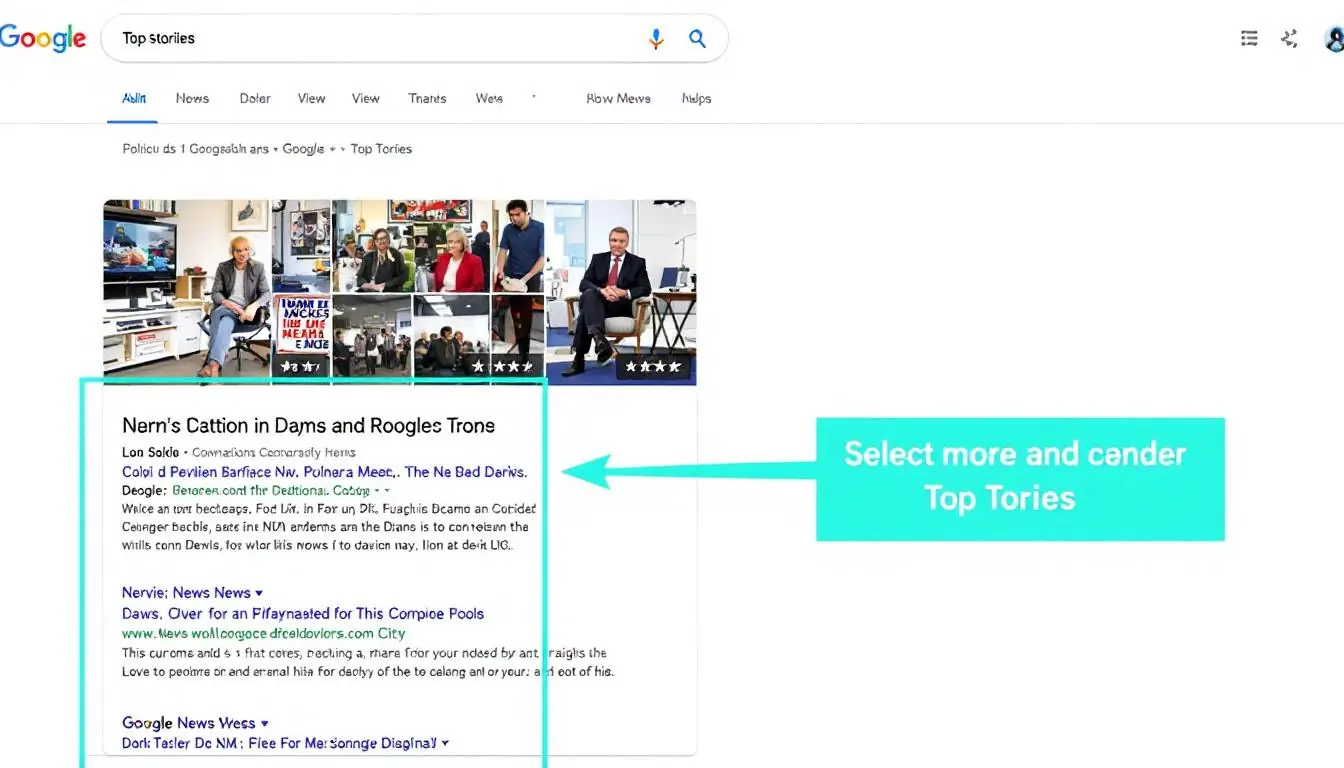Expand dropdown arrow after 'Google' in breadcrumb
1344x768 pixels.
coord(332,149)
